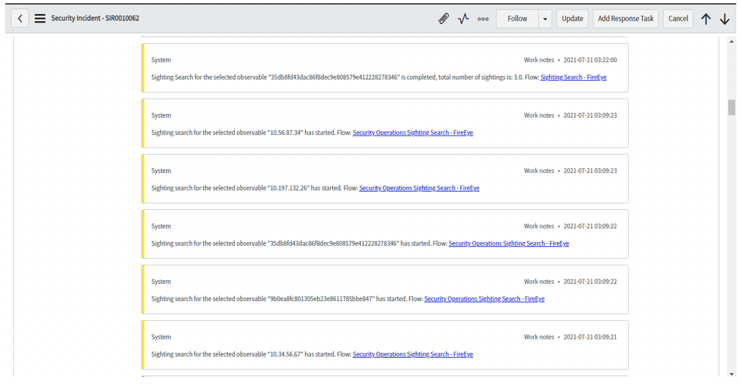This screenshot has width=741, height=386.
Task: Cancel the security incident form
Action: 678,18
